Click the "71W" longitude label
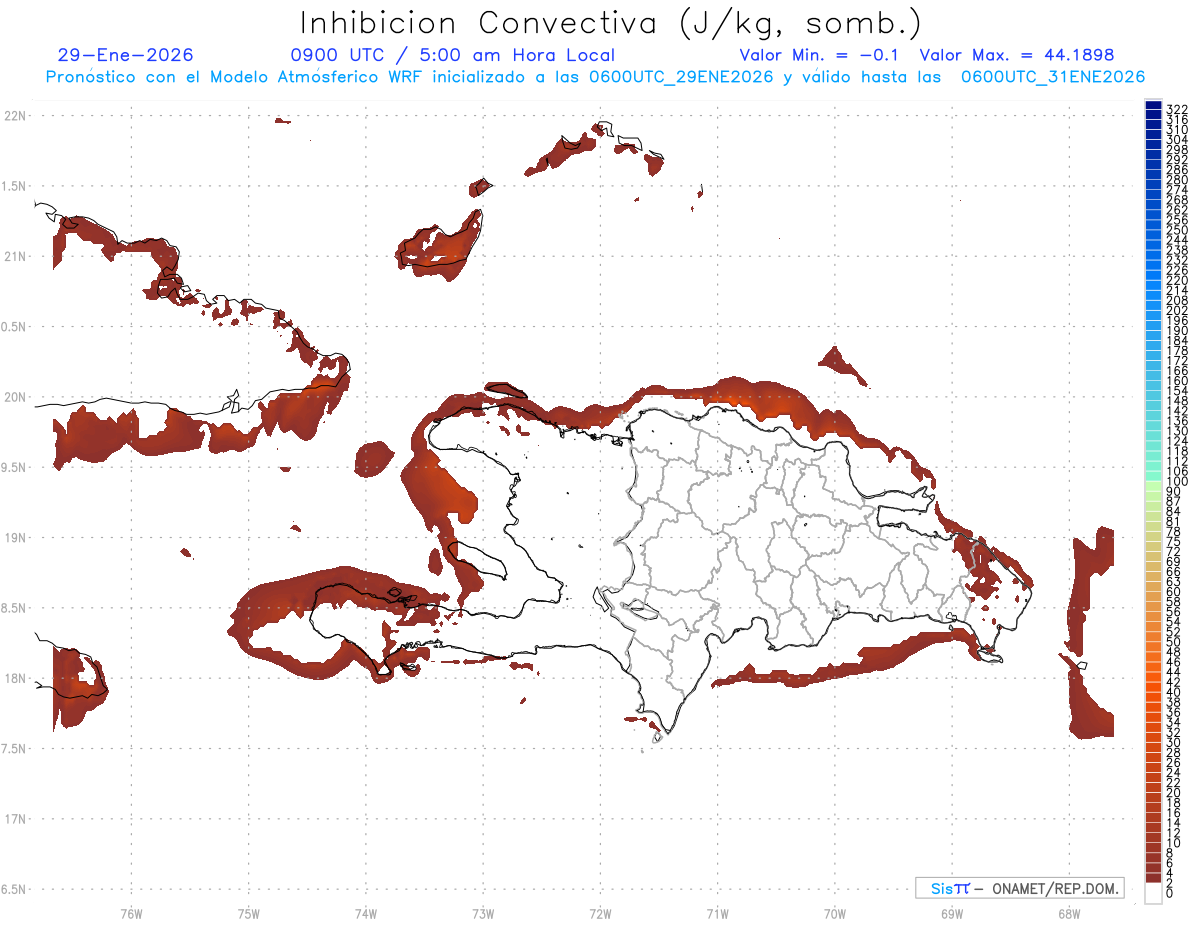This screenshot has height=927, width=1200. pyautogui.click(x=717, y=913)
